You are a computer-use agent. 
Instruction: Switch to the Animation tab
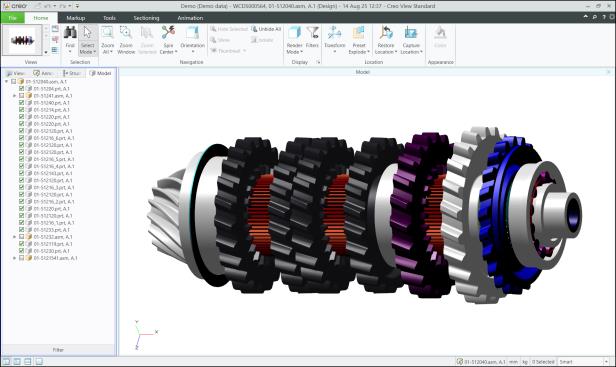pyautogui.click(x=190, y=18)
